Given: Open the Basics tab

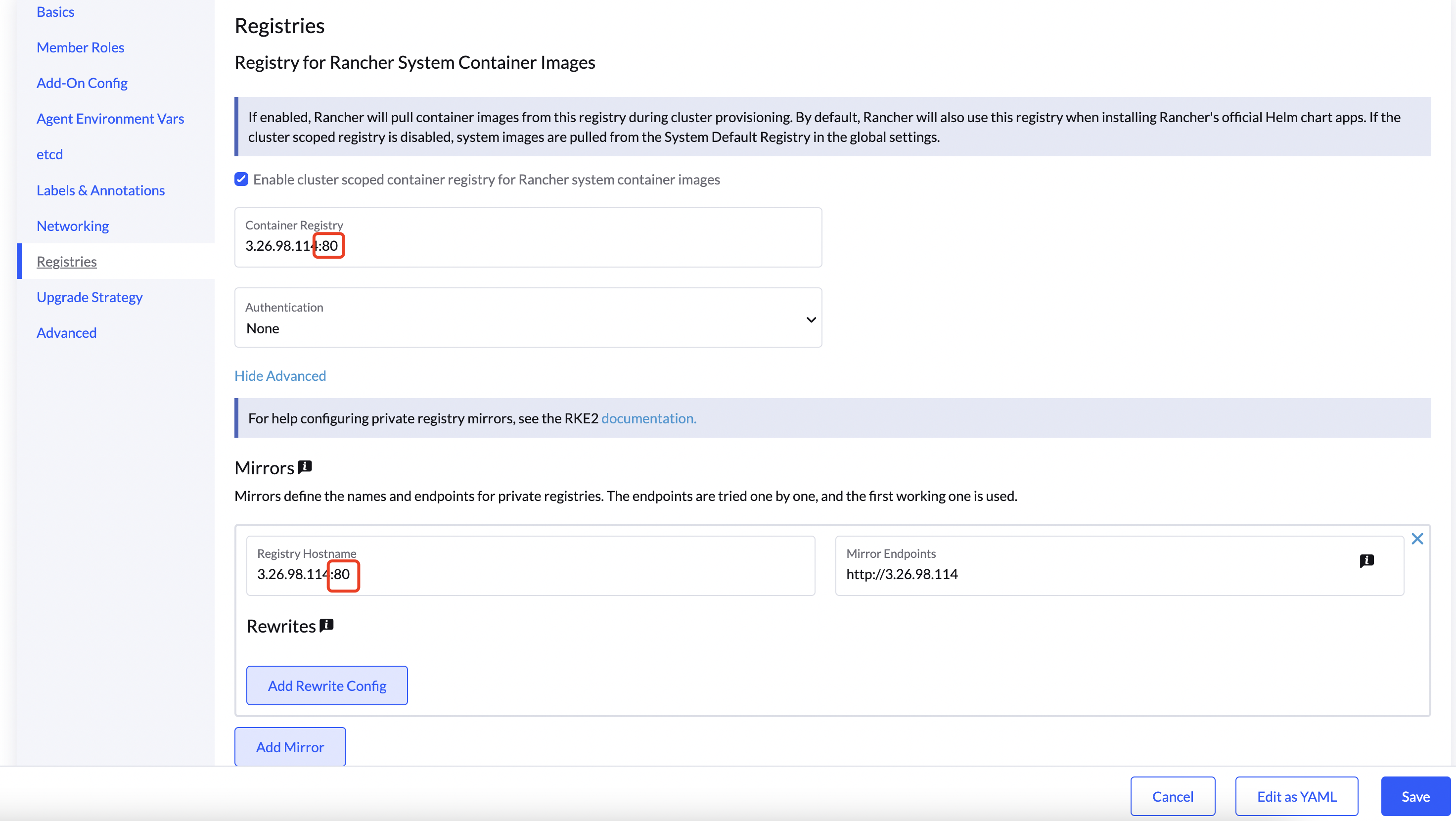Looking at the screenshot, I should [x=55, y=12].
